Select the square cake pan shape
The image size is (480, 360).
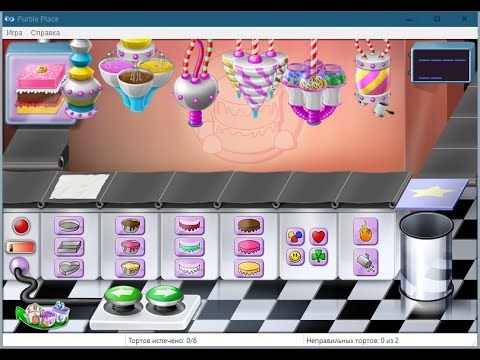point(69,247)
